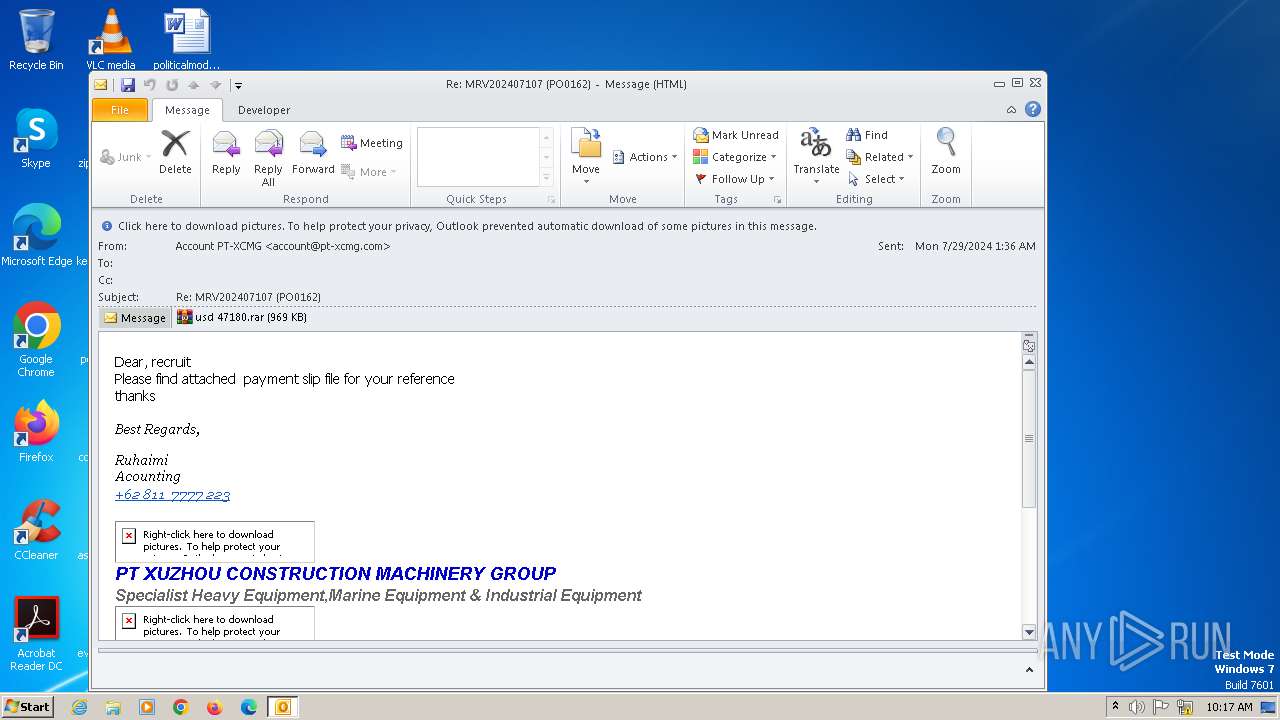
Task: Minimize the ribbon with the caret
Action: [1012, 110]
